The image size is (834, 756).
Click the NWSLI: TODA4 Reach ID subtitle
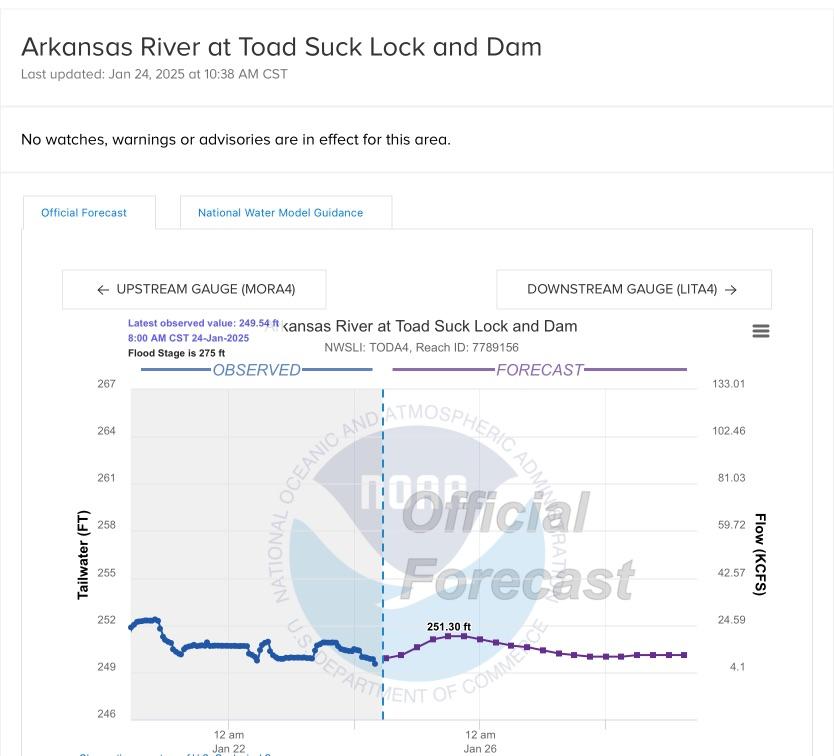(421, 348)
